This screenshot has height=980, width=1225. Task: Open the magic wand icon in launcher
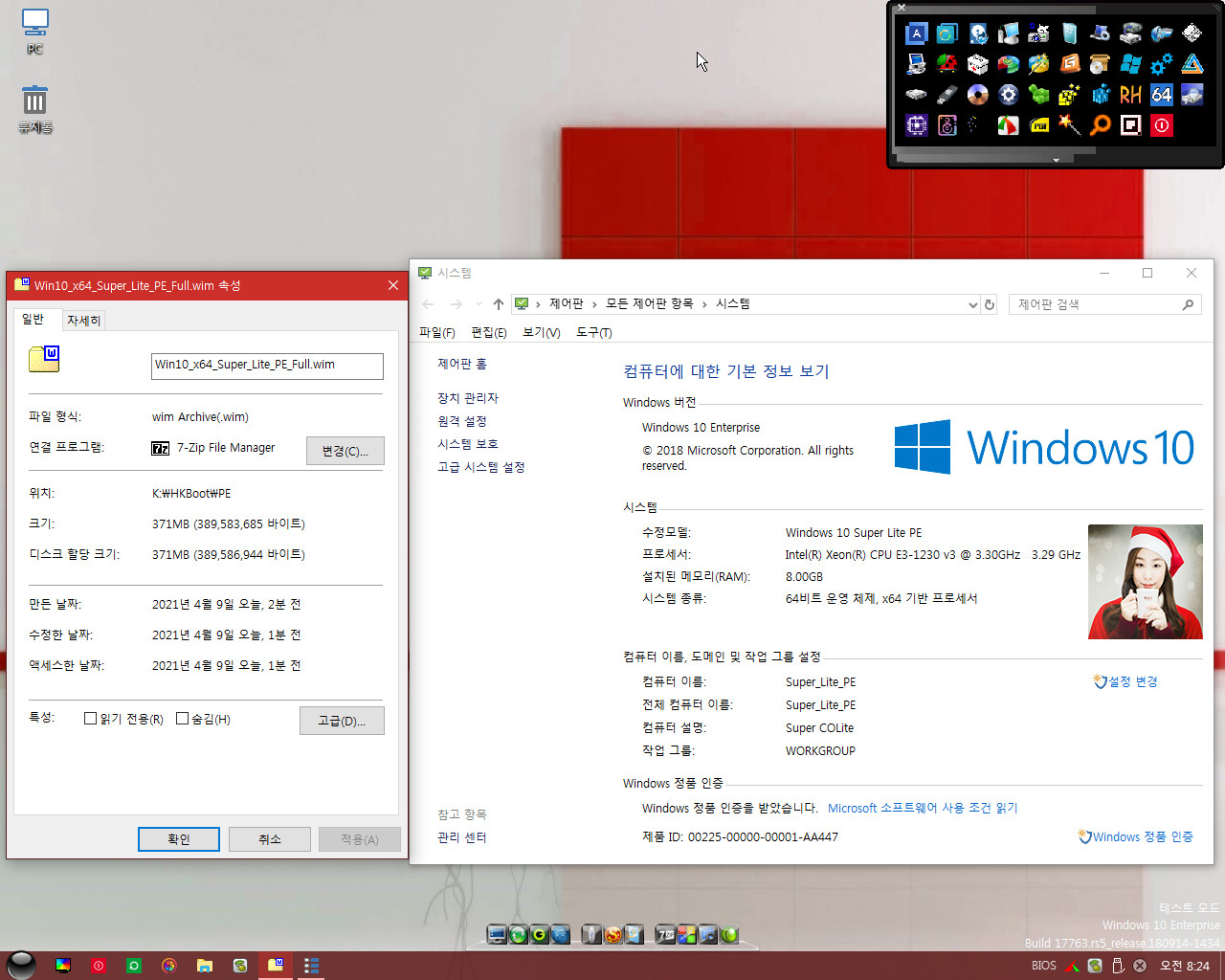coord(1069,125)
